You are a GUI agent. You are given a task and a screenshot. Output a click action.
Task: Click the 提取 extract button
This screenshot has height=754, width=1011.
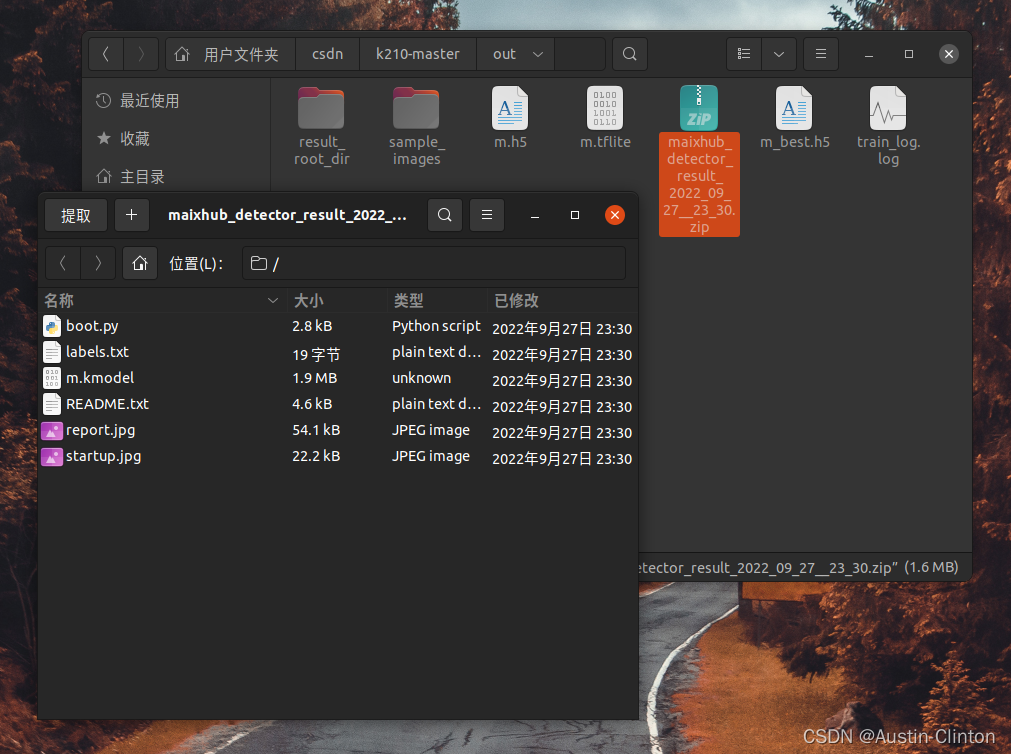76,215
